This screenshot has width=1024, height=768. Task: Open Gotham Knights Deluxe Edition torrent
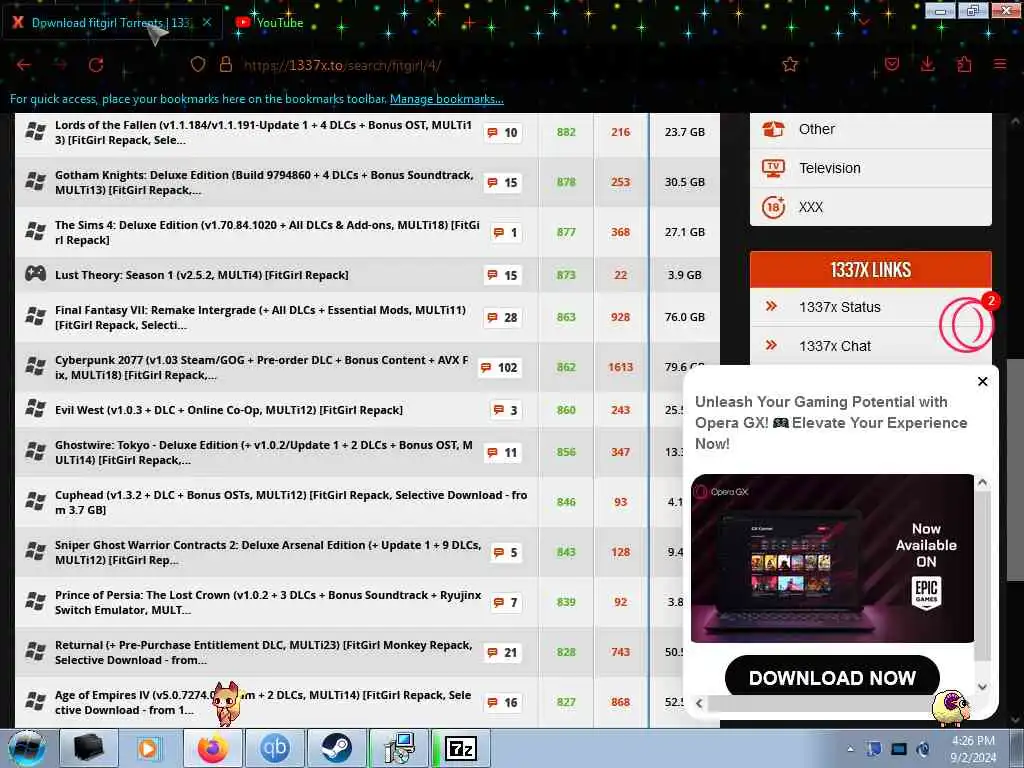pyautogui.click(x=264, y=182)
